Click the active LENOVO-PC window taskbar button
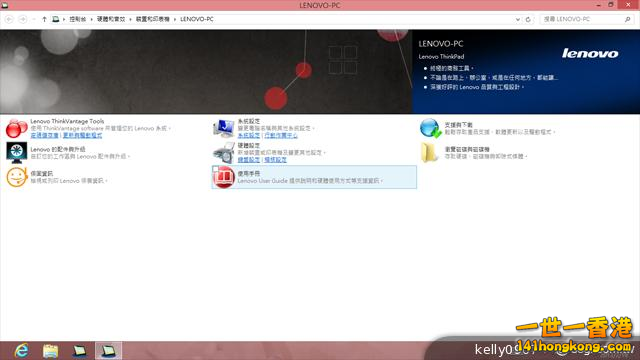640x360 pixels. [108, 351]
